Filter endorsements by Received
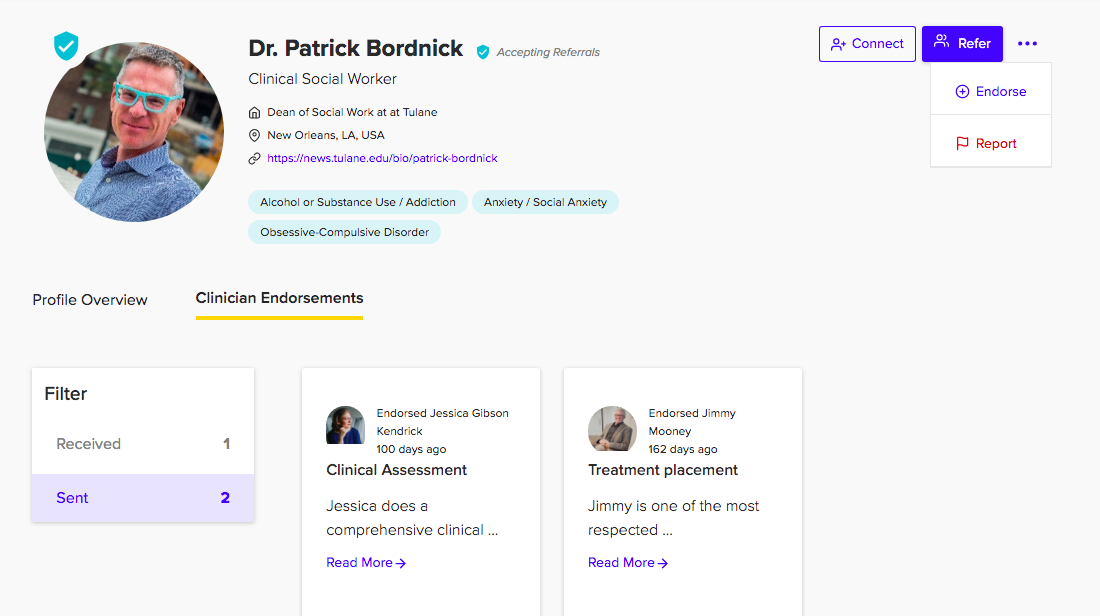Viewport: 1100px width, 616px height. pos(143,444)
